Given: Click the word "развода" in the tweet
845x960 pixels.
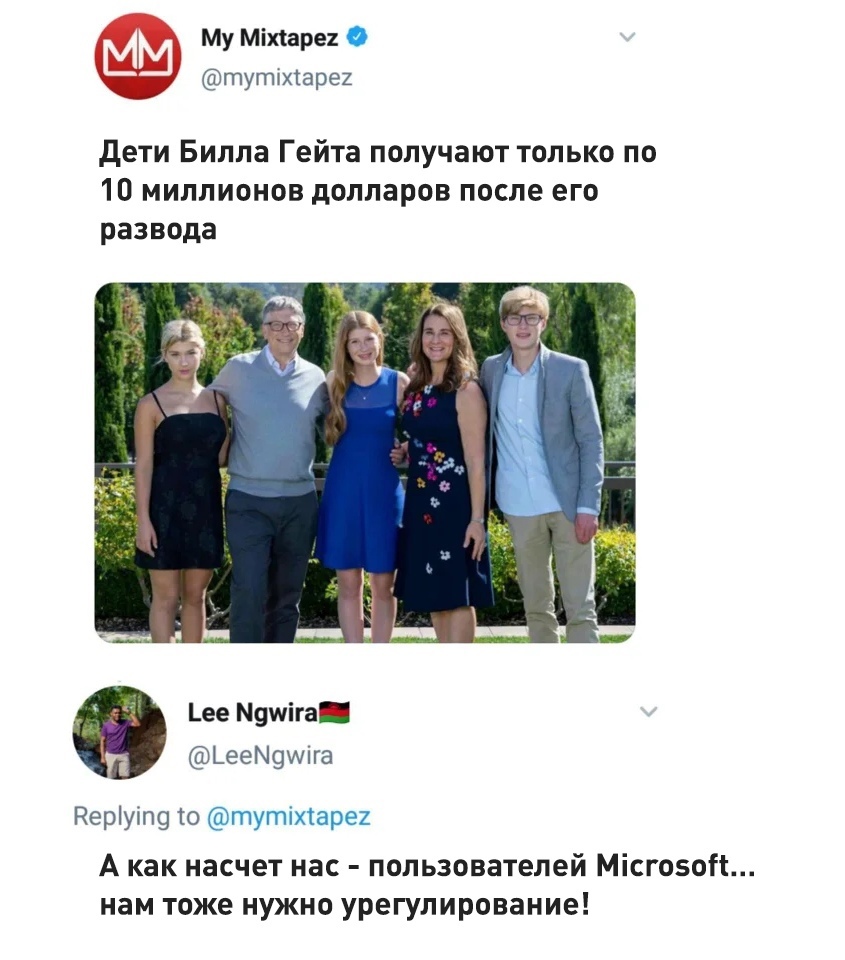Looking at the screenshot, I should (x=157, y=229).
